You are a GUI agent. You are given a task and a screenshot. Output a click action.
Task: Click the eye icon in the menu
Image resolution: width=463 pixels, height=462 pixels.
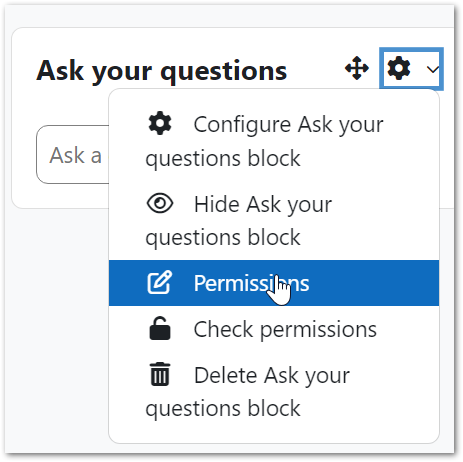pyautogui.click(x=160, y=203)
